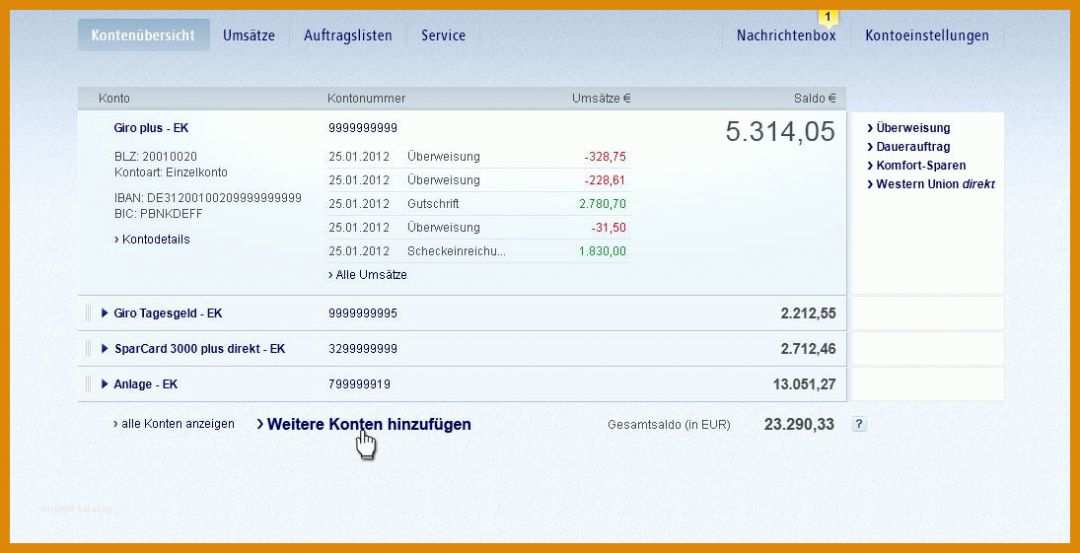Click the Giro plus balance 5.314,05
The height and width of the screenshot is (553, 1080).
click(x=780, y=132)
